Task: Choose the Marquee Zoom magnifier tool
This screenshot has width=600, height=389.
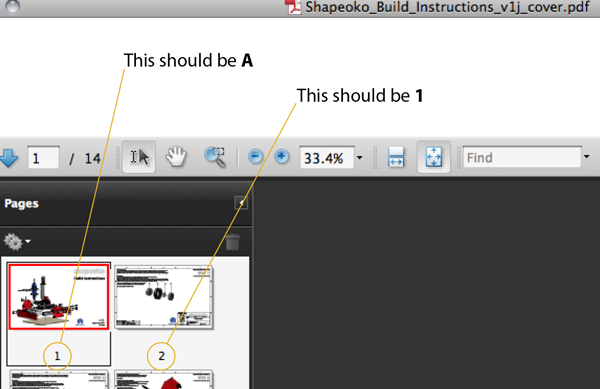Action: 215,157
